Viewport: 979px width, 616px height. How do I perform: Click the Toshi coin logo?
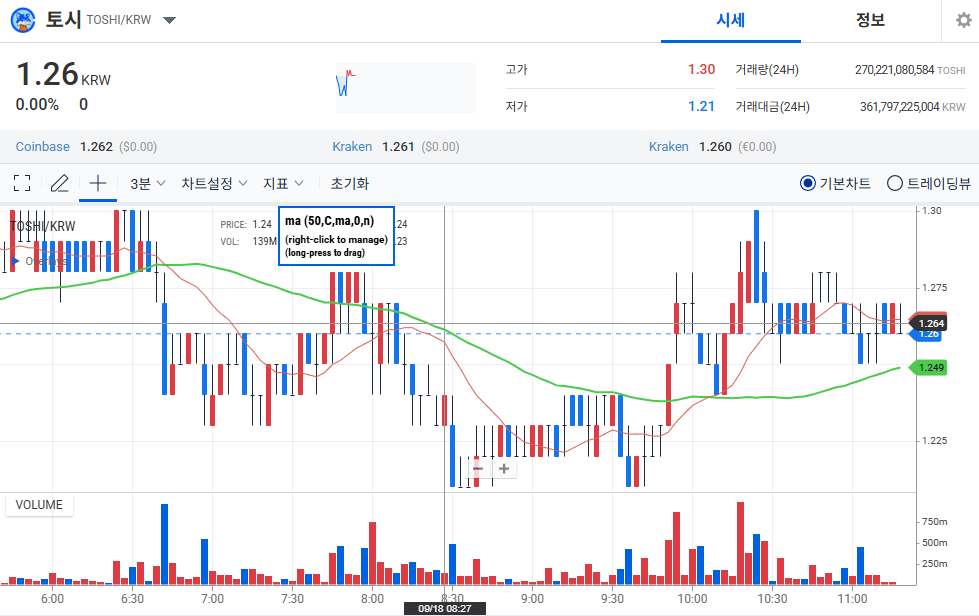click(23, 20)
